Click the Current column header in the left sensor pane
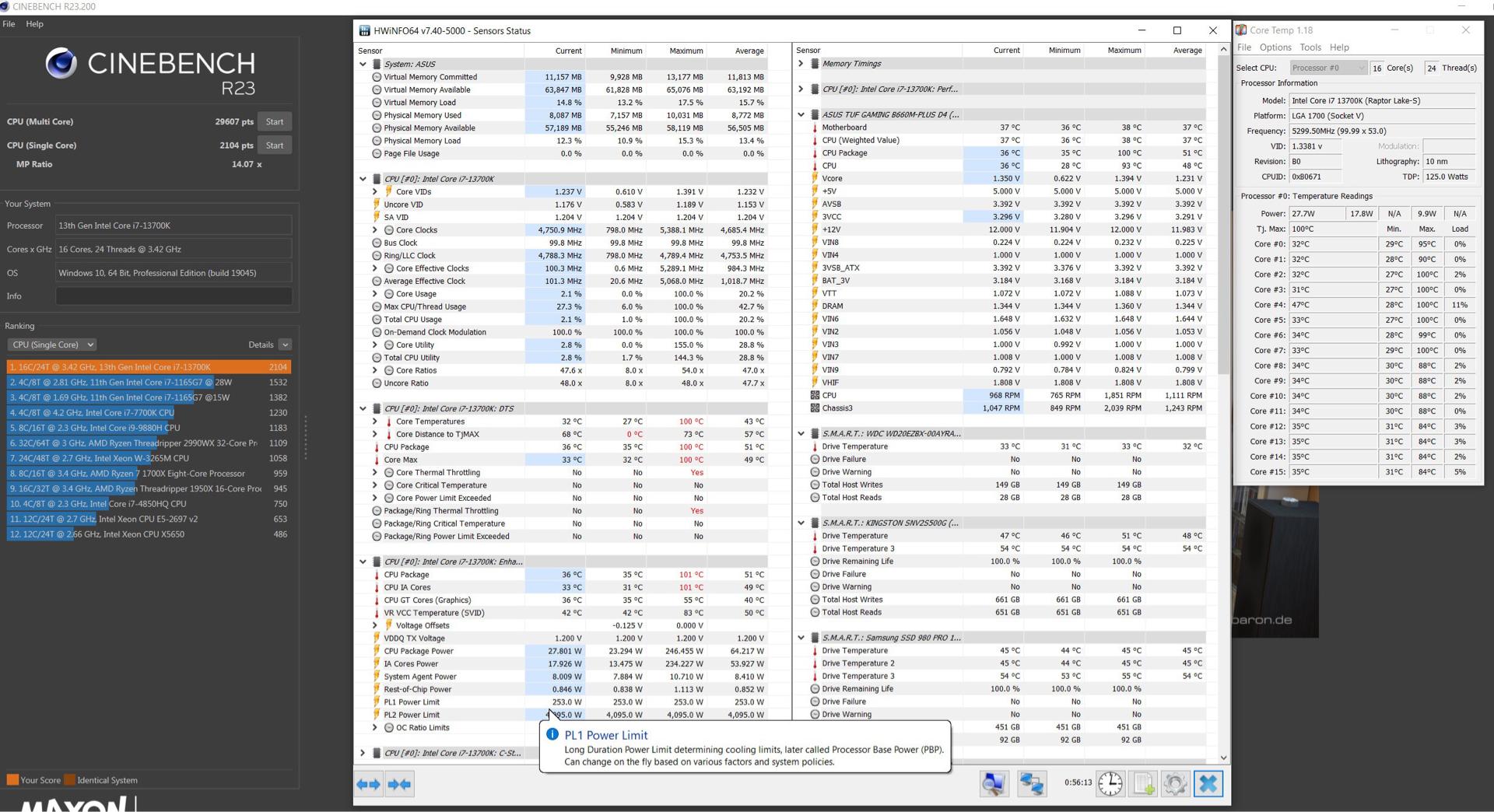 [x=555, y=51]
